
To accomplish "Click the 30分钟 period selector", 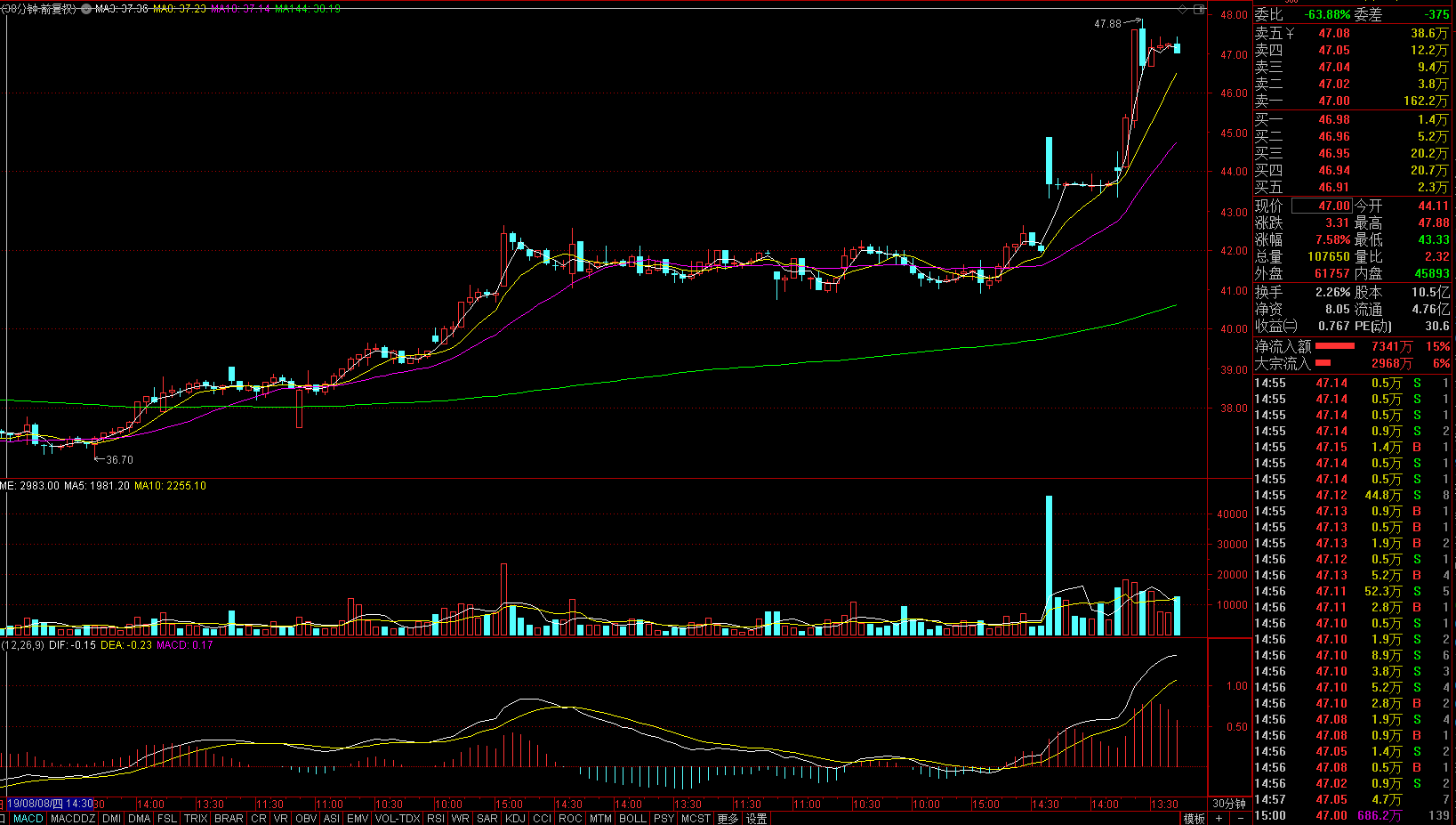I will point(1229,804).
